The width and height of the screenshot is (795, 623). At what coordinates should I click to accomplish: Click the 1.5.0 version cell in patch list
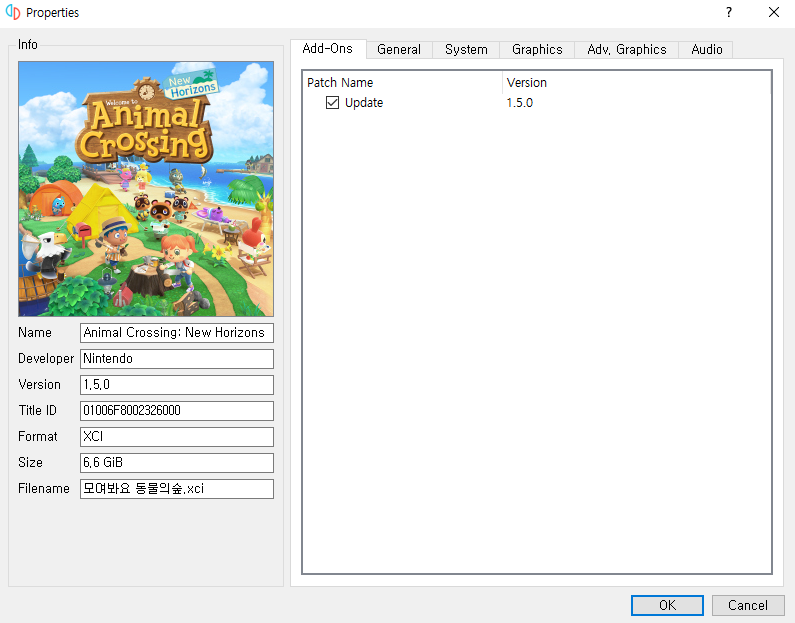[x=520, y=102]
